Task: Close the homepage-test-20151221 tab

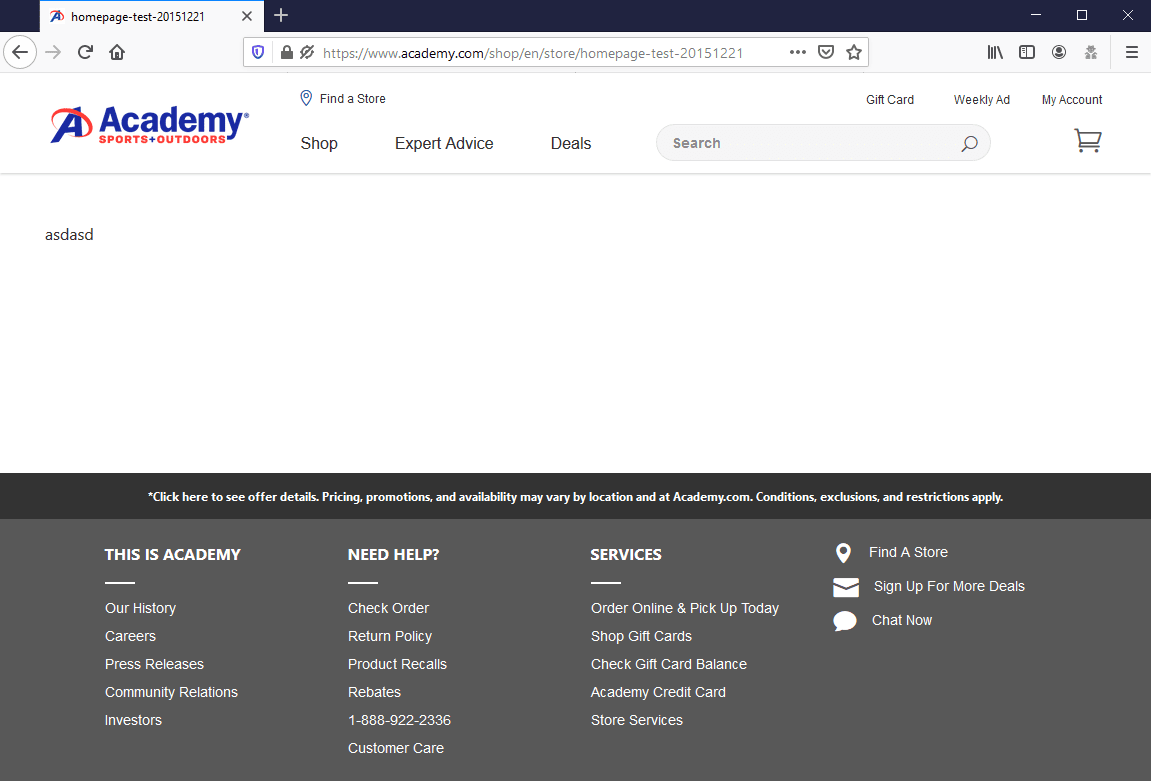Action: tap(247, 16)
